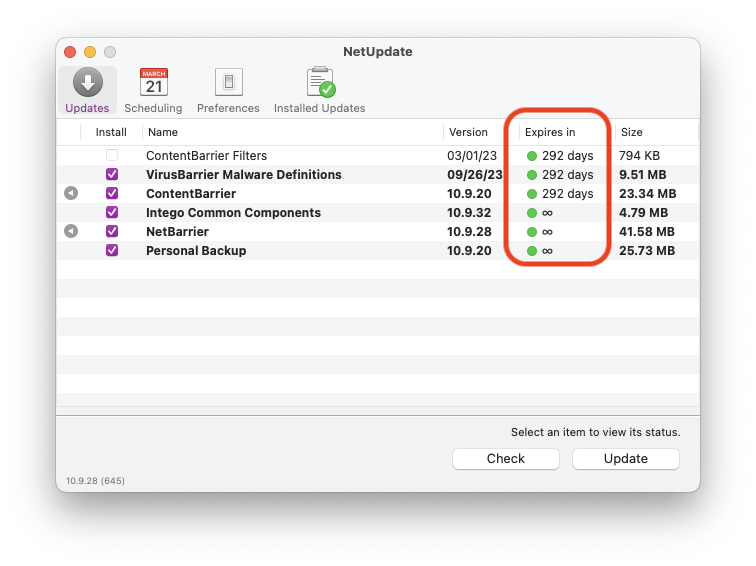Click green status dot in ContentBarrier 10.9.20 row
The width and height of the screenshot is (756, 566).
pyautogui.click(x=532, y=194)
